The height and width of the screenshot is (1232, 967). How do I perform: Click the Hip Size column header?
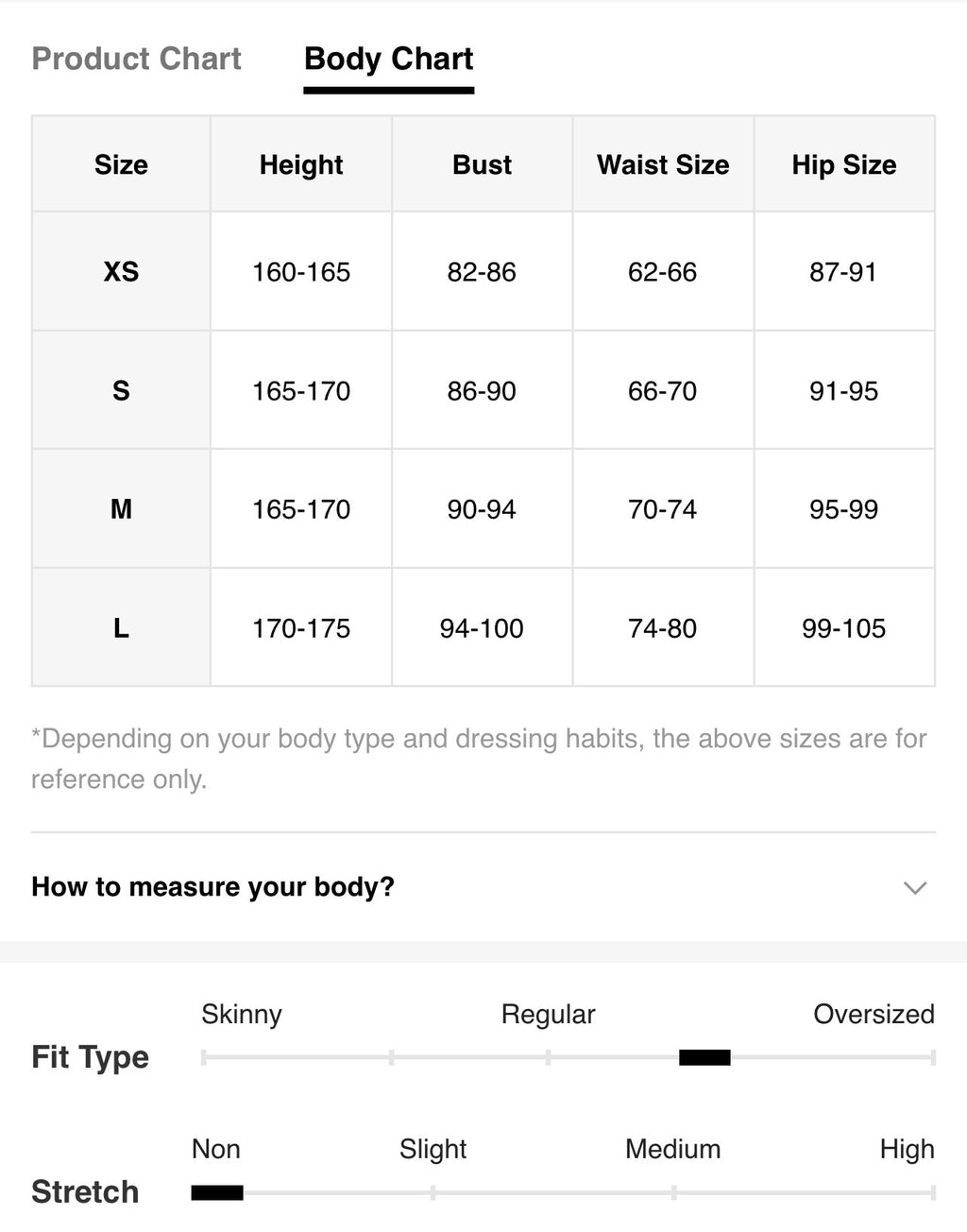tap(844, 164)
